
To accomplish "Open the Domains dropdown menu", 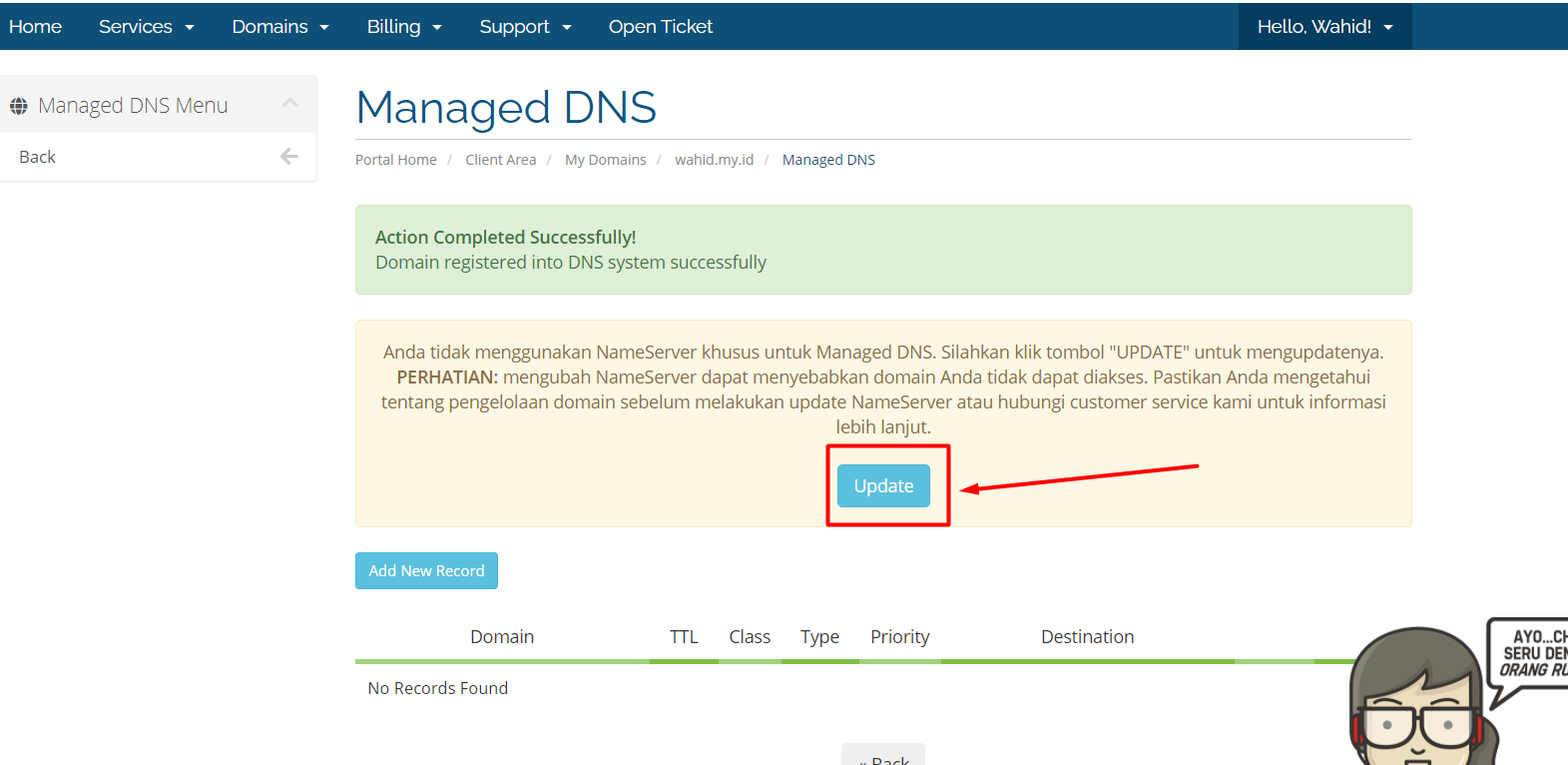I will tap(280, 27).
